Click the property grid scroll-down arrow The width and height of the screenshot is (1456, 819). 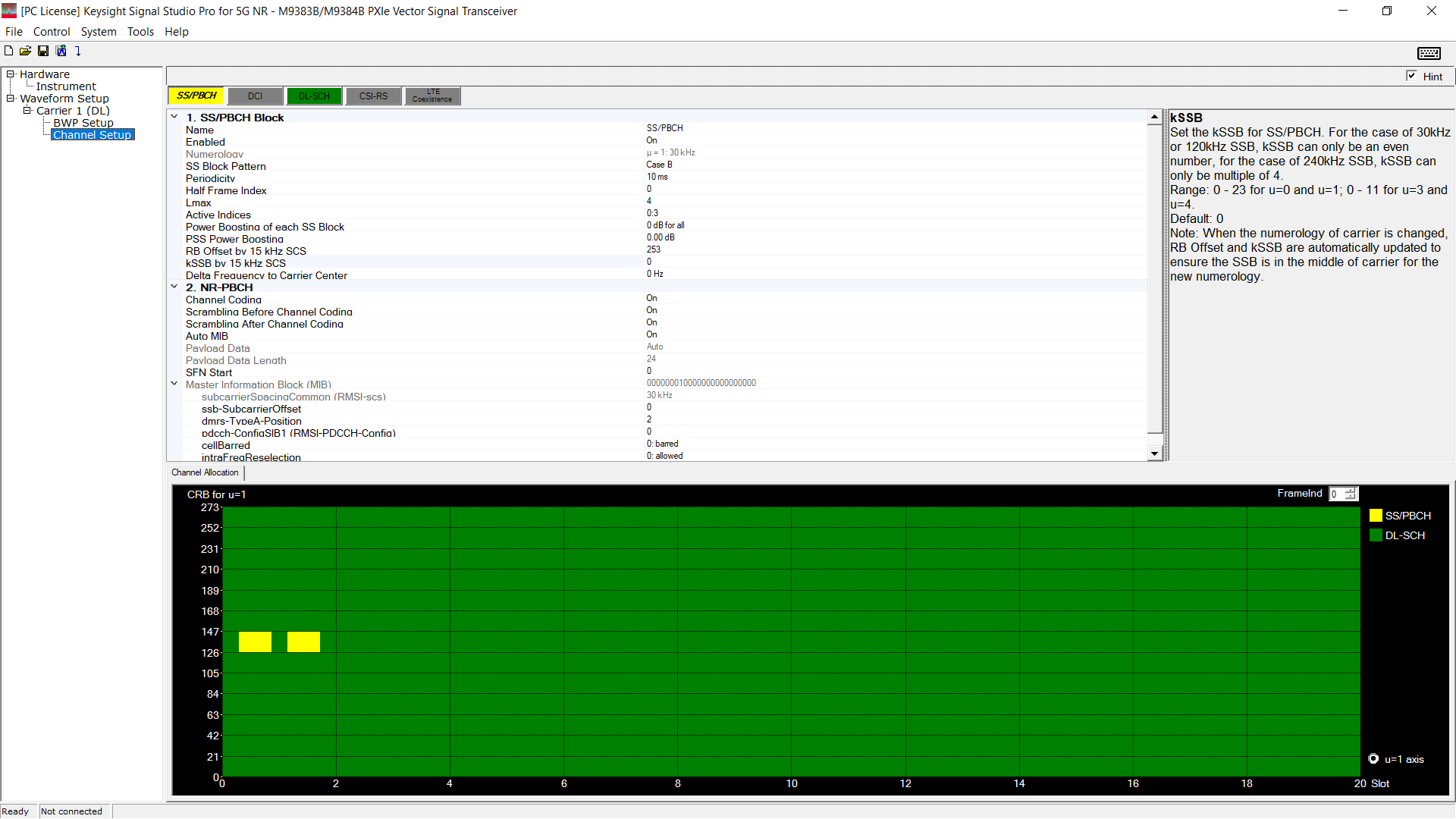click(1154, 453)
